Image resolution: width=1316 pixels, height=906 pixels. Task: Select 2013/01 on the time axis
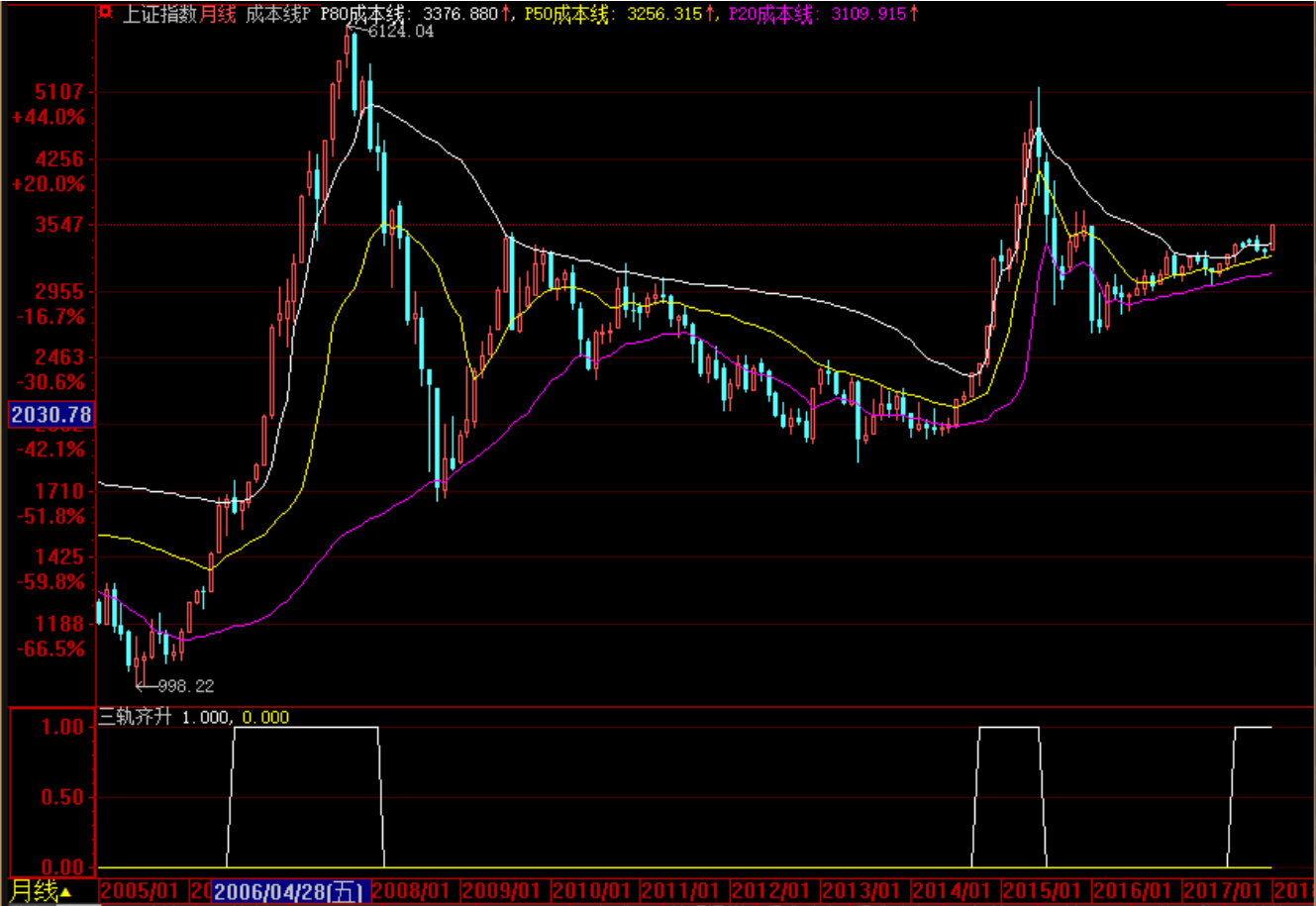tap(862, 892)
